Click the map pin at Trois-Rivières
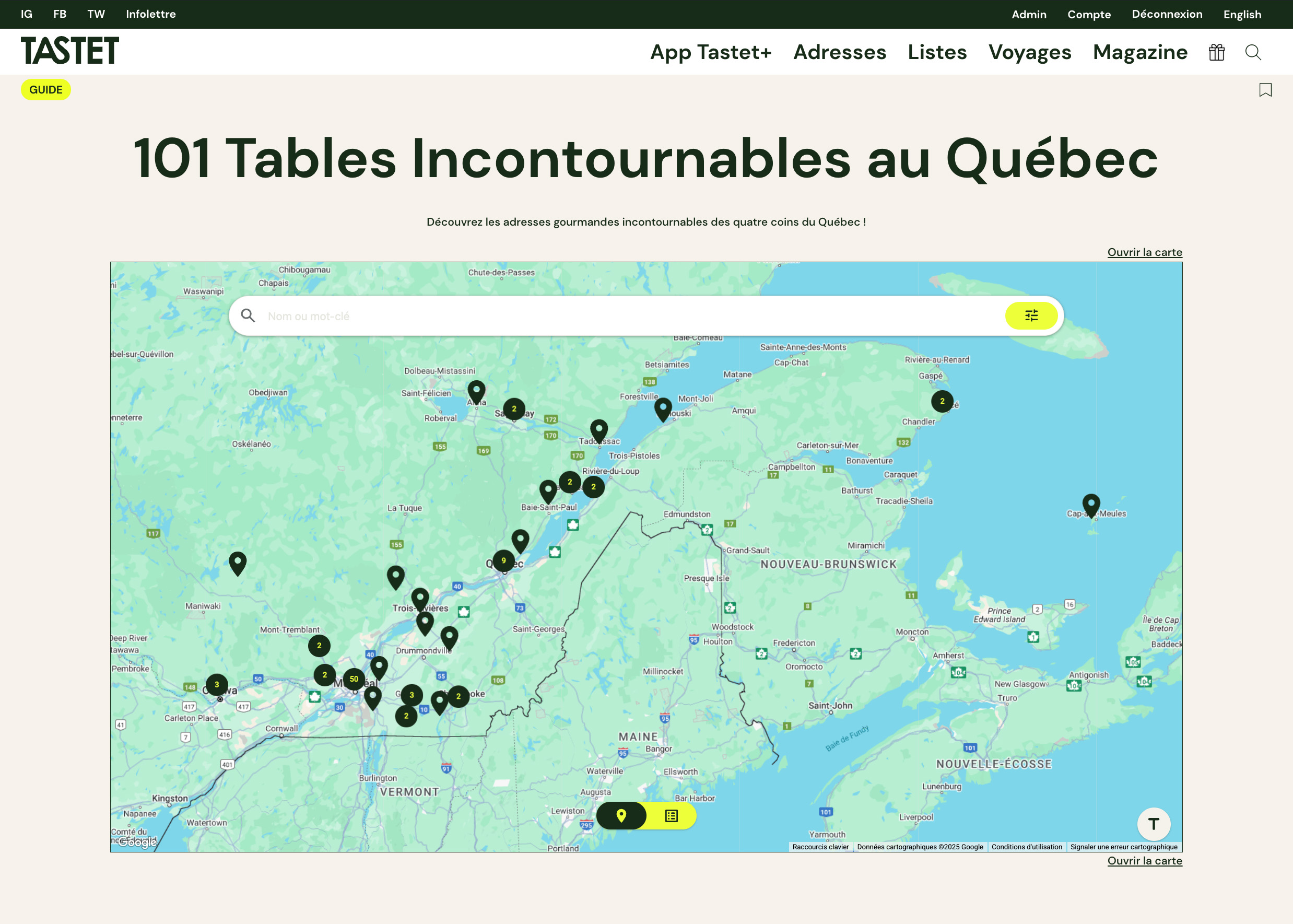Viewport: 1293px width, 924px height. point(420,600)
